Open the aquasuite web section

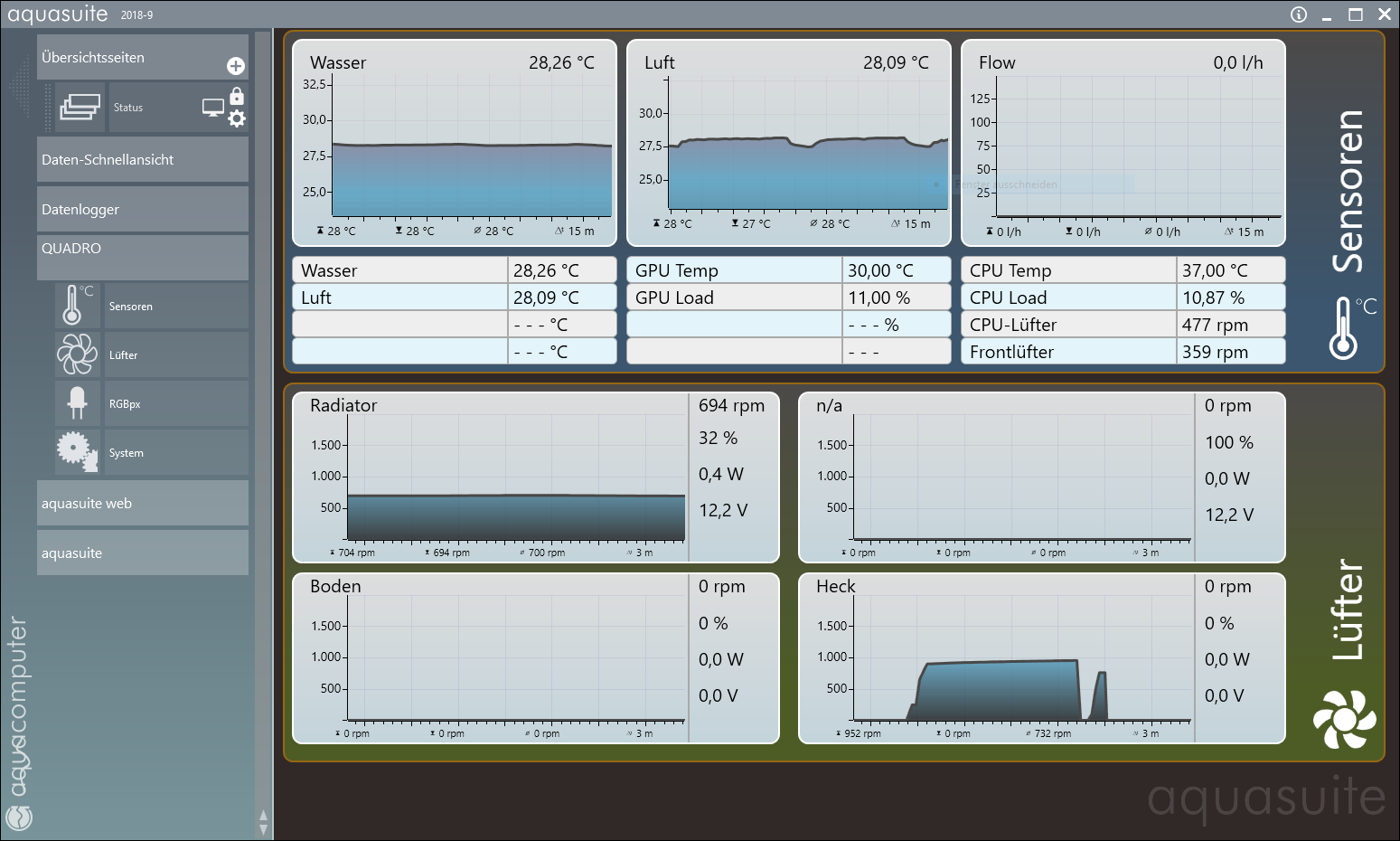pos(143,503)
